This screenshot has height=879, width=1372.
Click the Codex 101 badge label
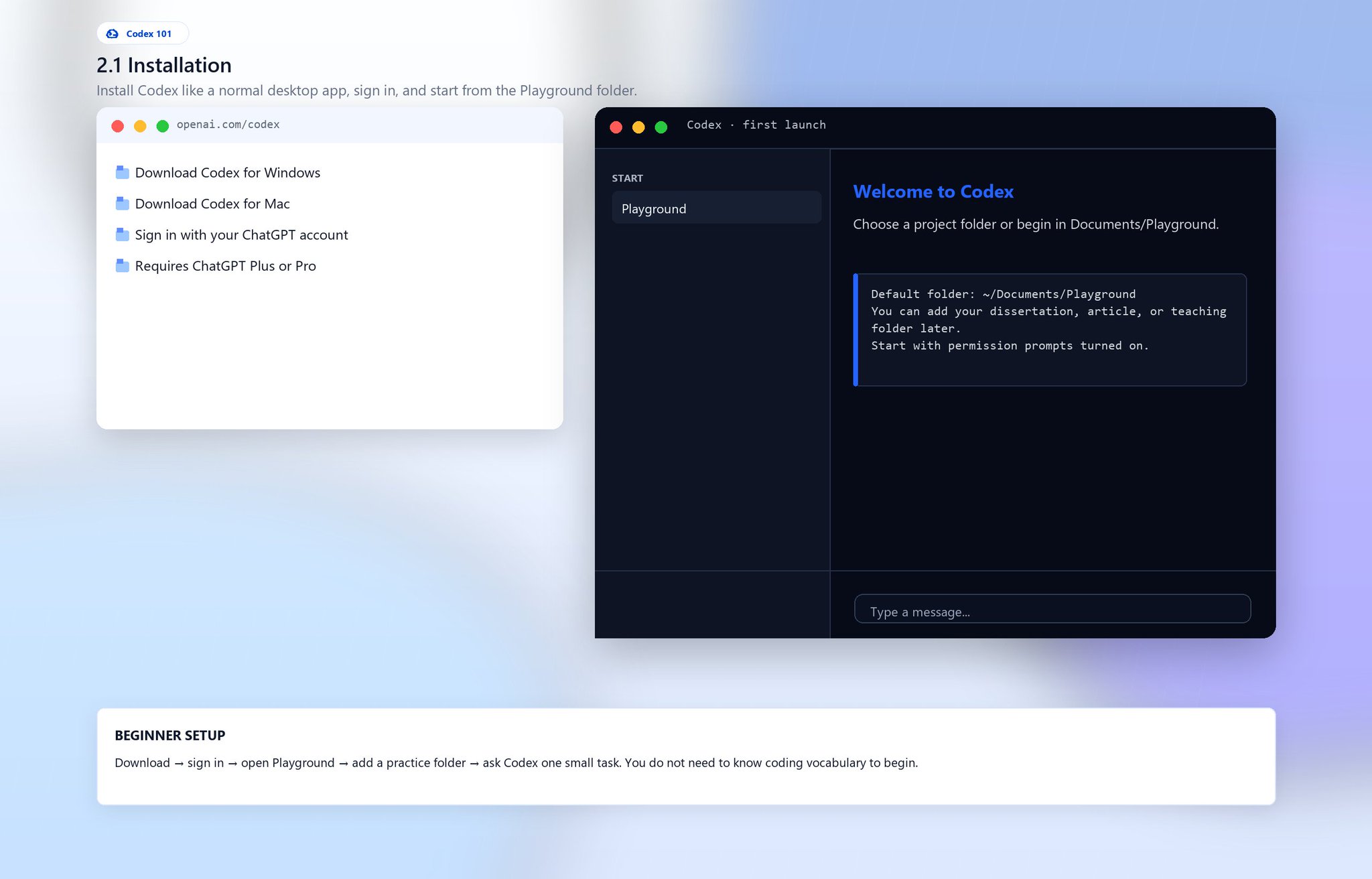pyautogui.click(x=149, y=33)
